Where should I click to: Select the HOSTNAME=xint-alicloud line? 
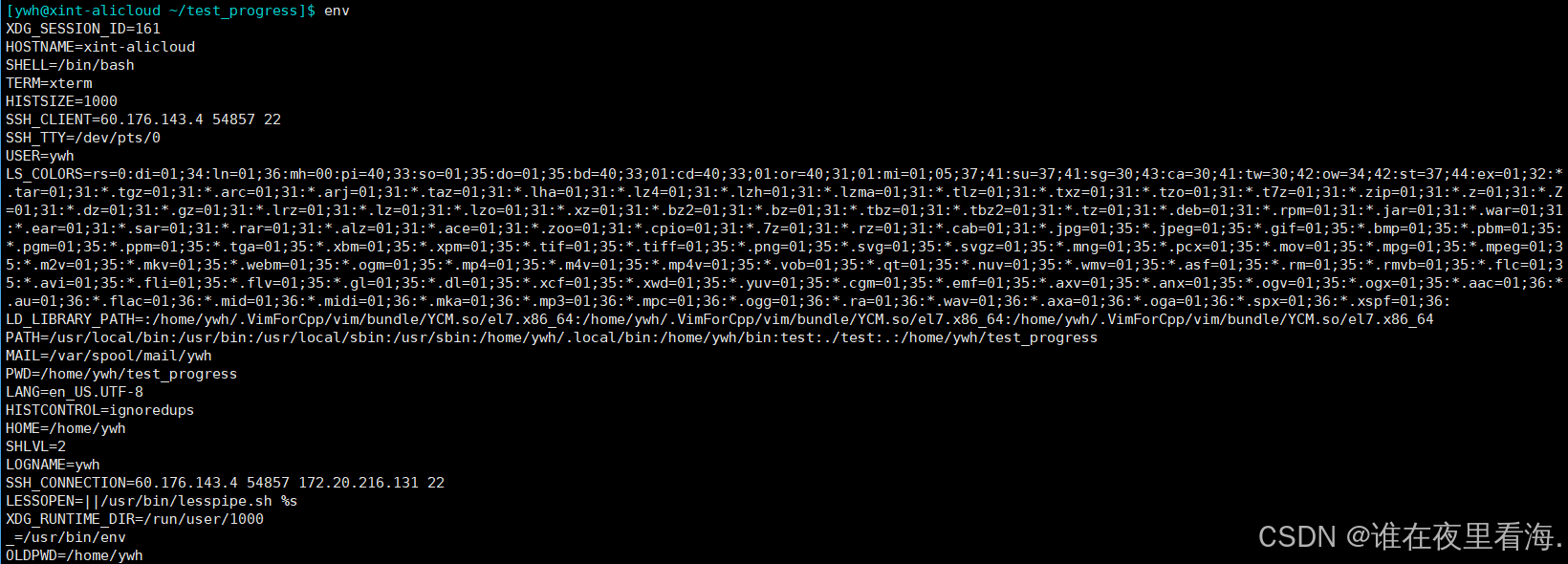[x=100, y=47]
